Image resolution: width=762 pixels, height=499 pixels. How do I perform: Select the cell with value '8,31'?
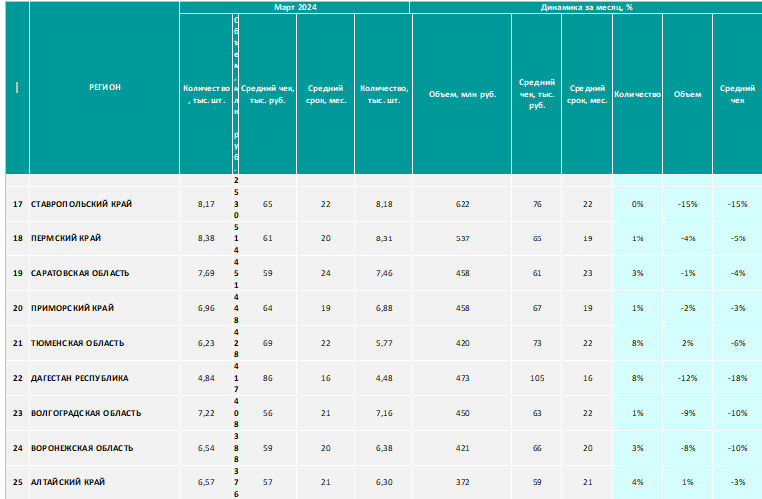click(384, 238)
